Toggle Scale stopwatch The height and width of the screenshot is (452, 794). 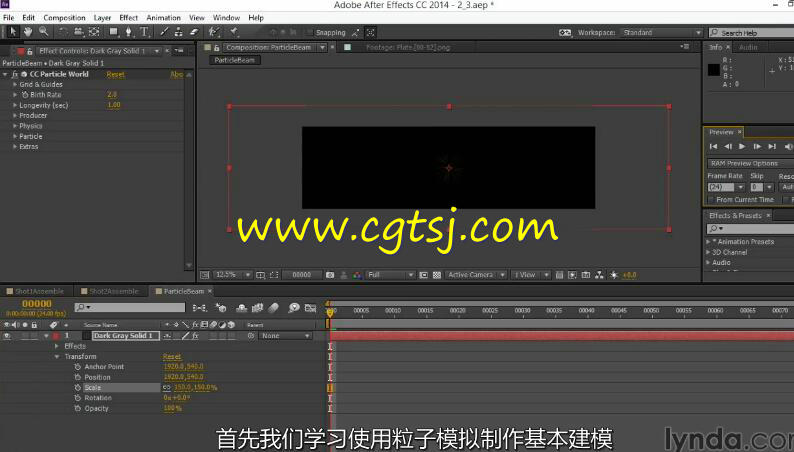[x=77, y=388]
